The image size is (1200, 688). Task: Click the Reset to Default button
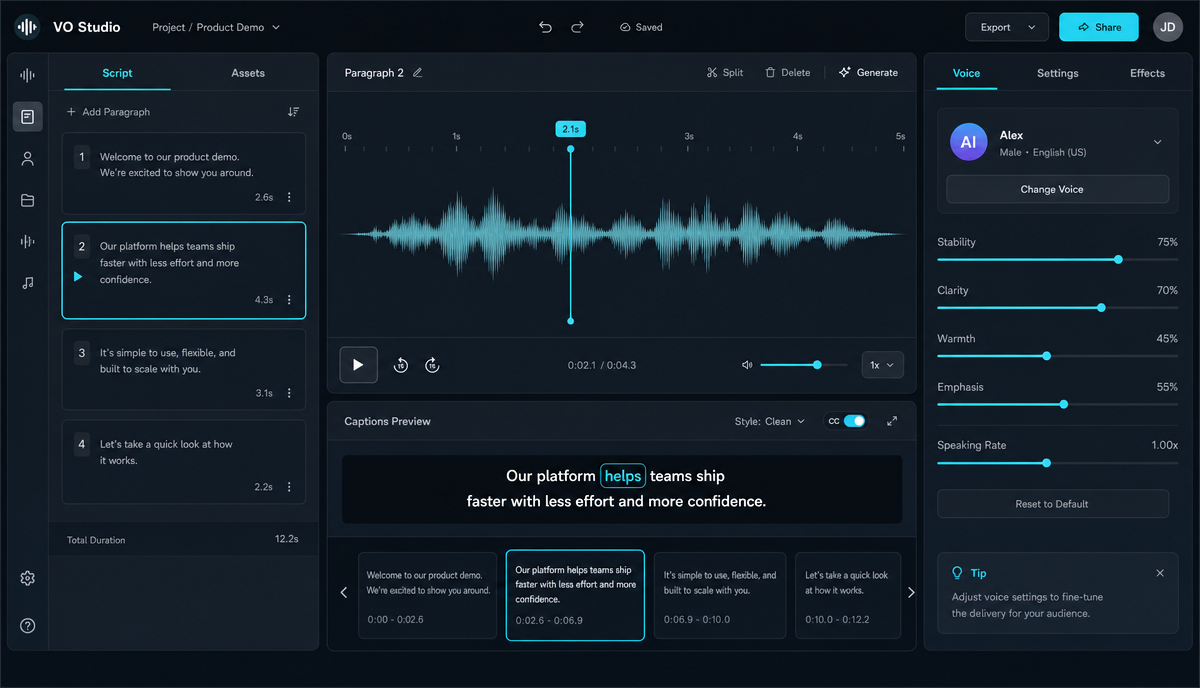tap(1052, 504)
